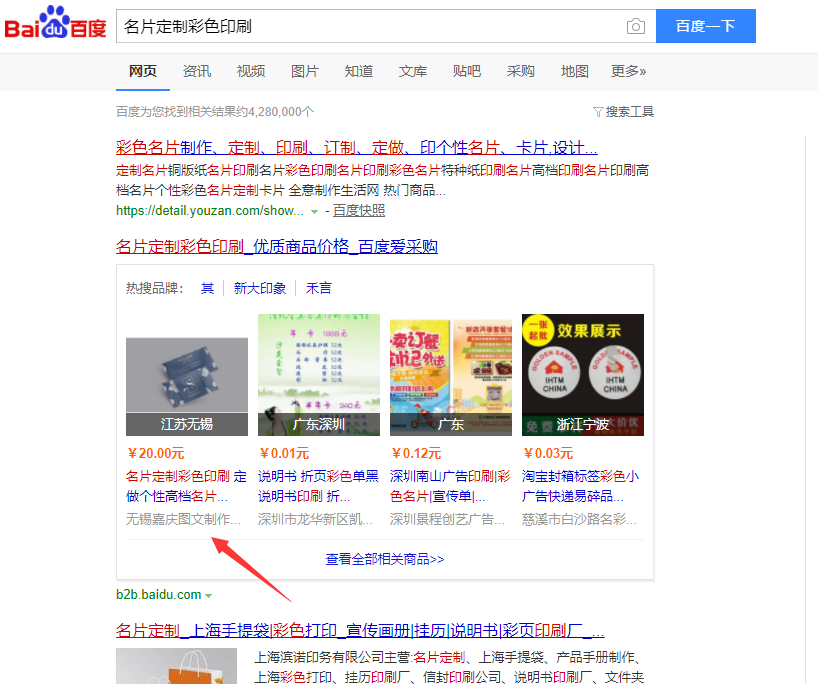Viewport: 818px width, 684px height.
Task: Click the 新大印象 brand link
Action: [x=260, y=288]
